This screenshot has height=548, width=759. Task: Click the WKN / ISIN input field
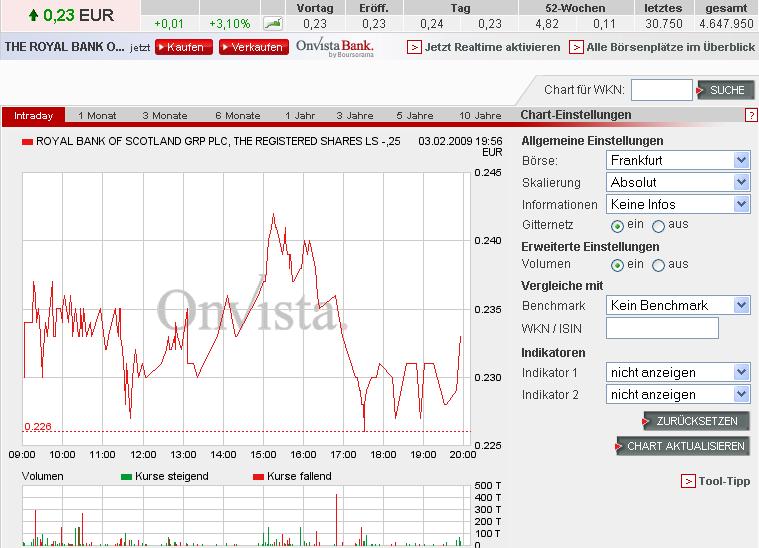(662, 328)
